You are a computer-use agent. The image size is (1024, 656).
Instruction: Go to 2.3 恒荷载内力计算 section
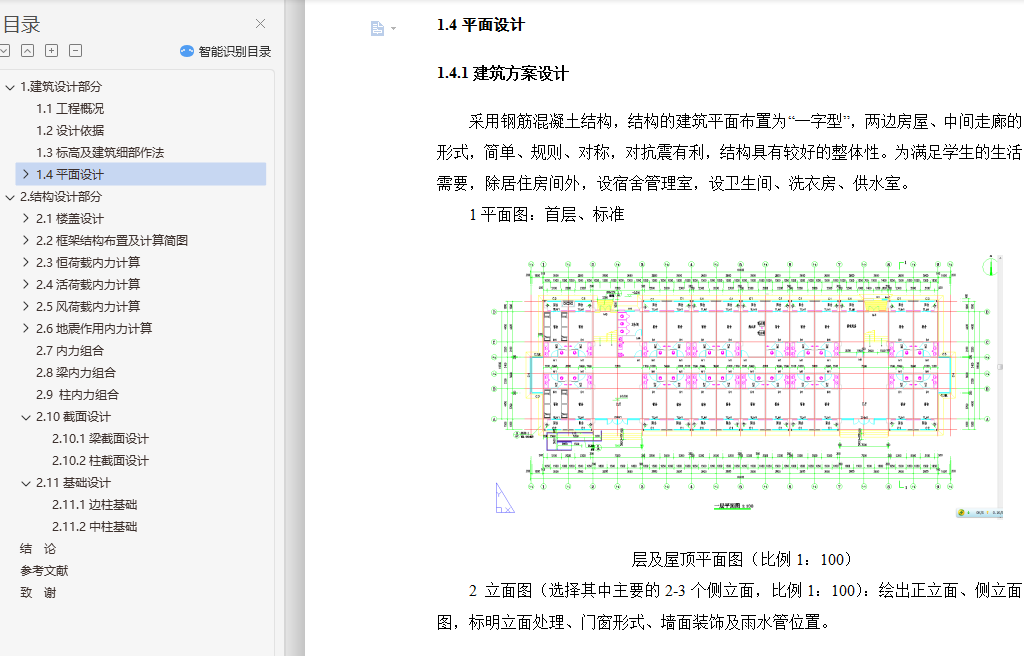click(x=88, y=263)
